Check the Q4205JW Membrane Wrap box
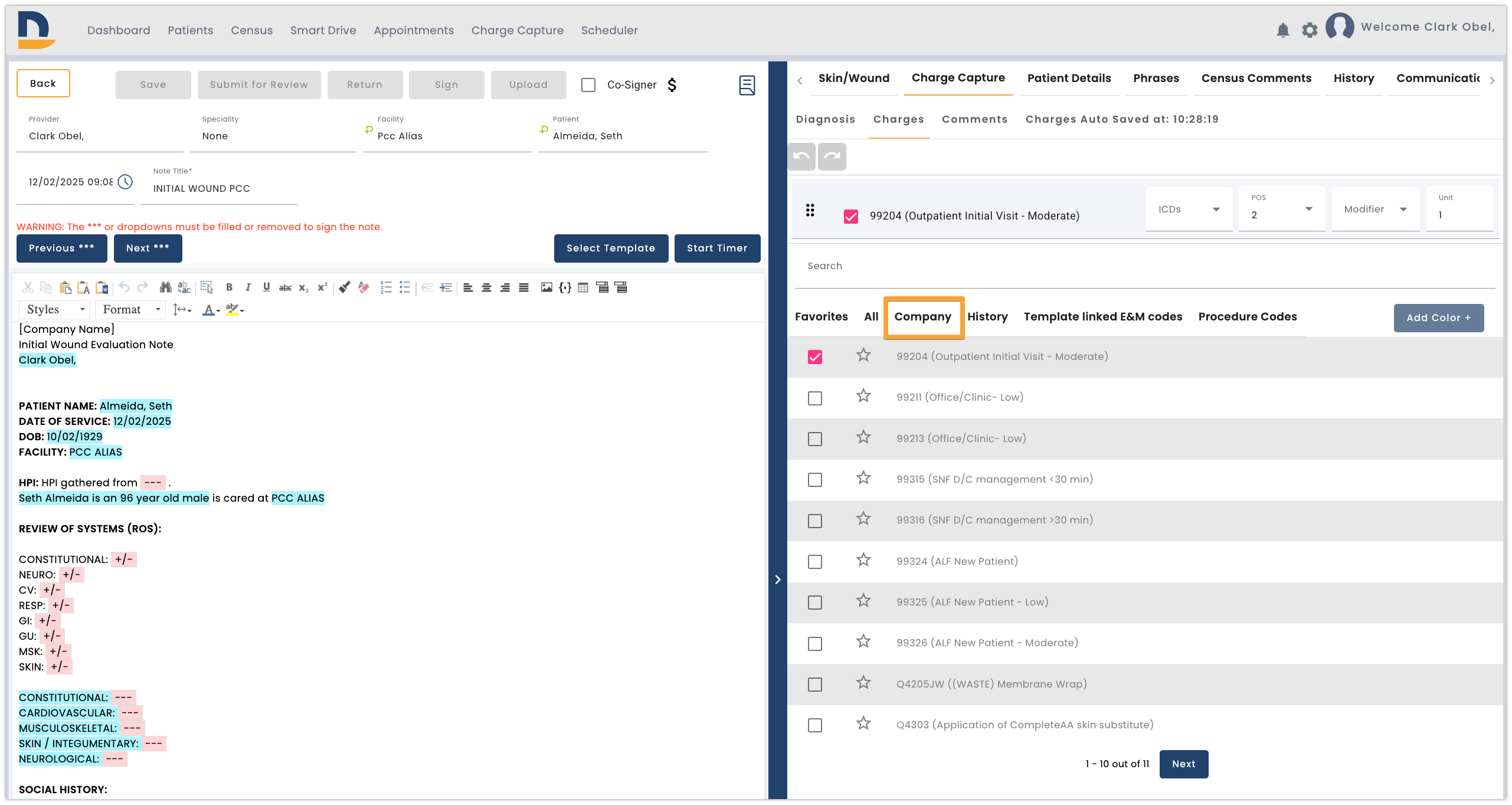Viewport: 1512px width, 805px height. pyautogui.click(x=815, y=685)
